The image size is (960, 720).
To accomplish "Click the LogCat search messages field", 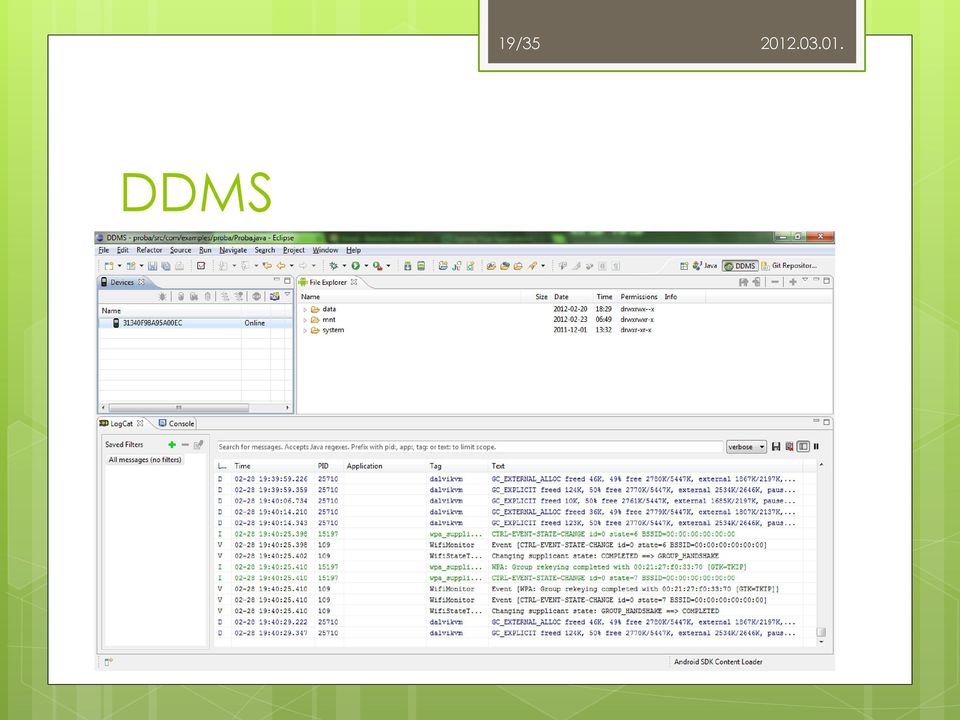I will coord(470,447).
